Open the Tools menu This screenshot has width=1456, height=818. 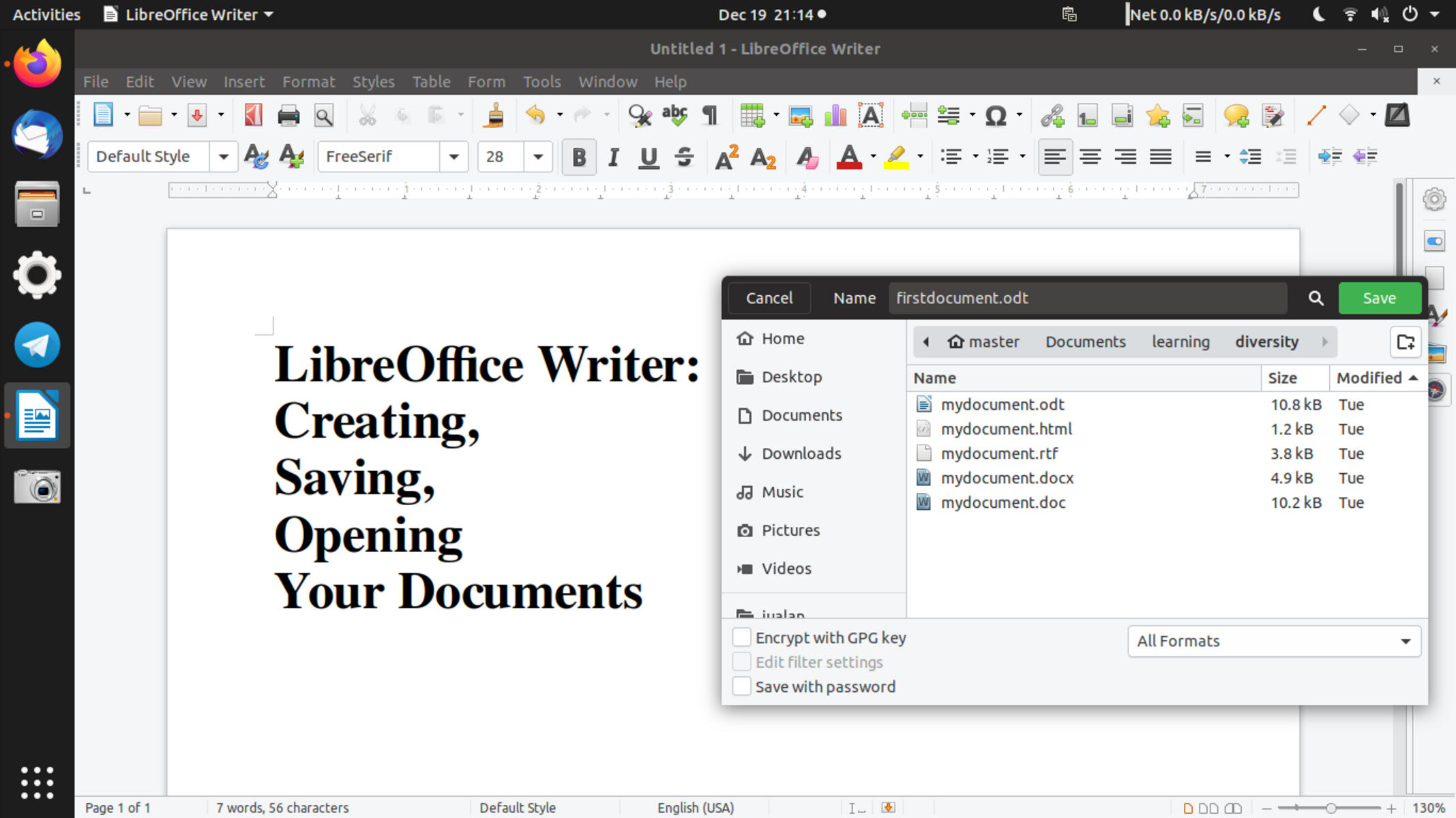pyautogui.click(x=541, y=82)
